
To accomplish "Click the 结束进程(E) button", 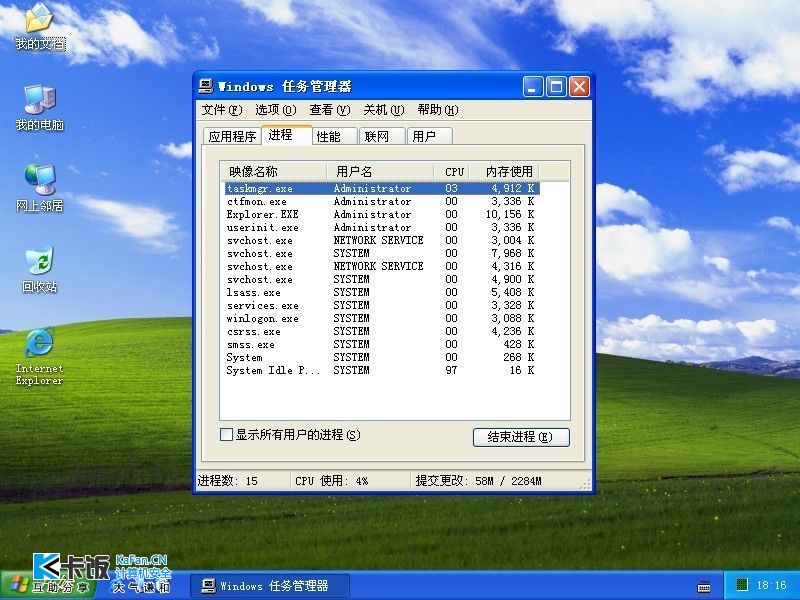I will click(521, 437).
